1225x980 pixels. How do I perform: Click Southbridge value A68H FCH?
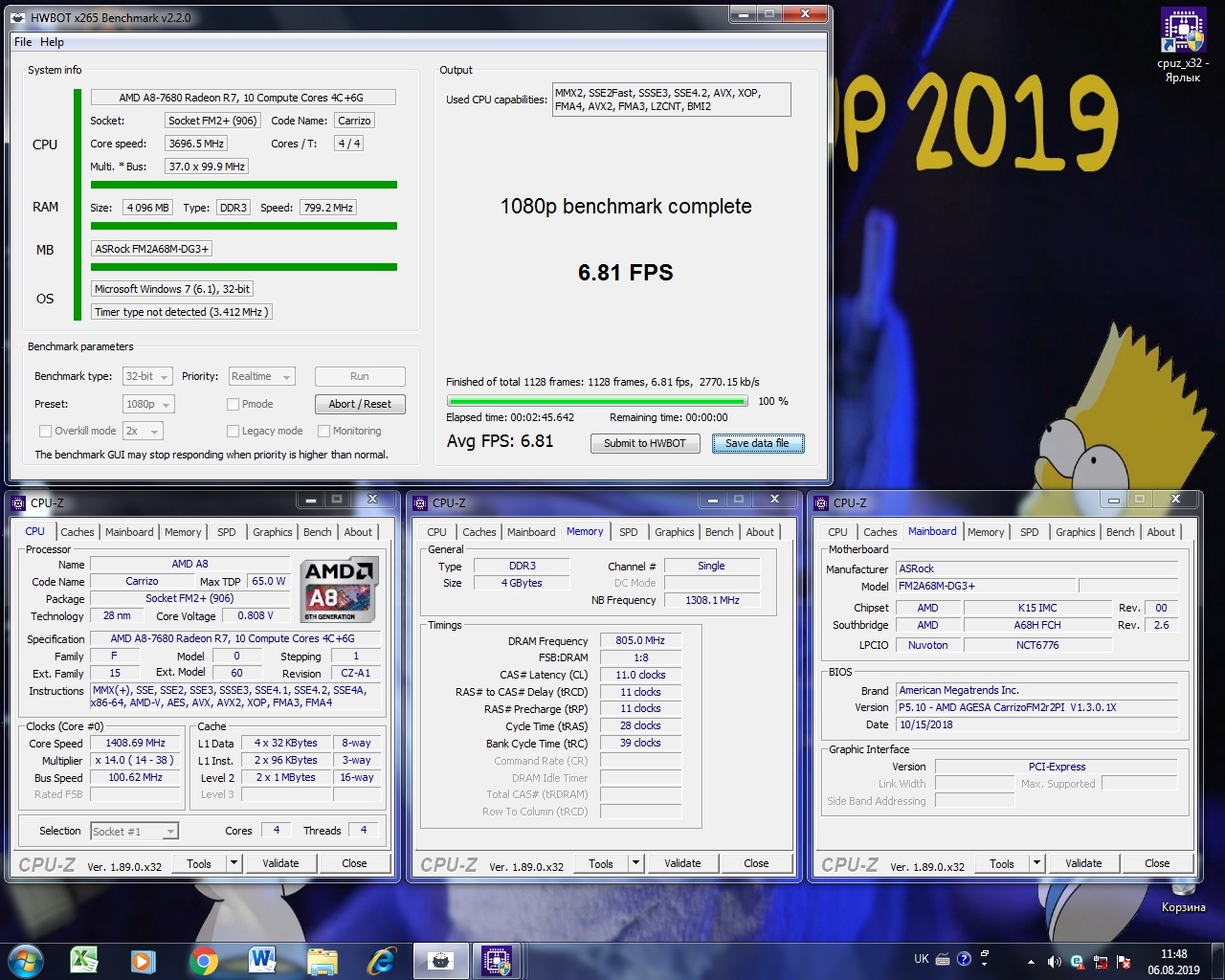1037,626
